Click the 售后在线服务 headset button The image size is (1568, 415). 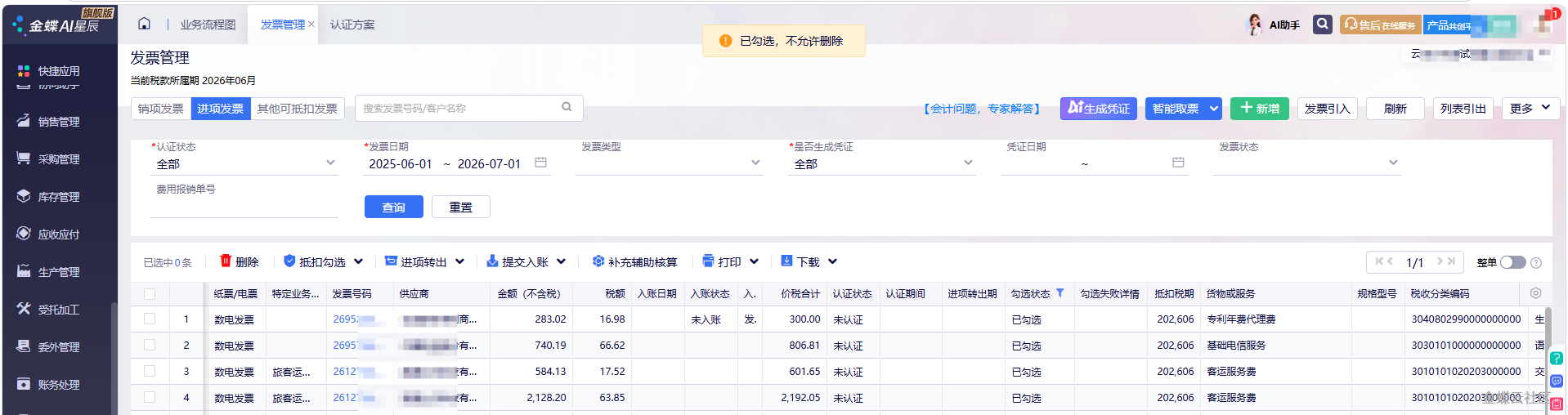1380,25
